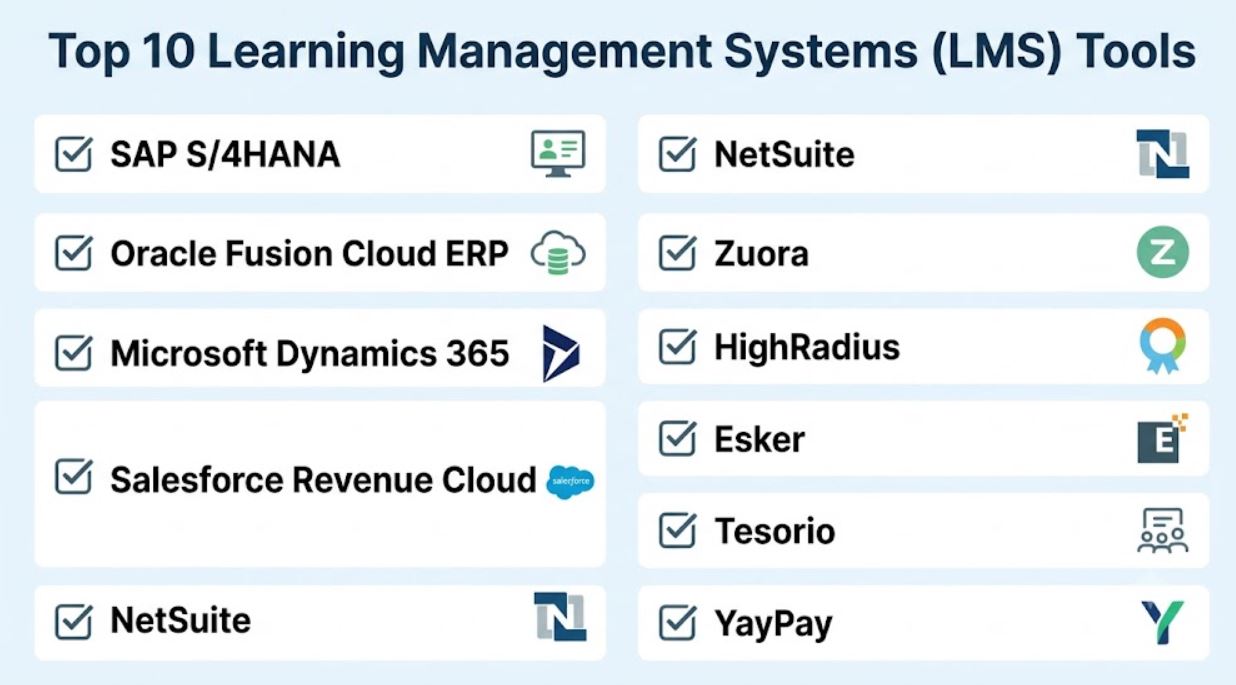Toggle NetSuite checkbox in card above Zuora

pos(678,154)
